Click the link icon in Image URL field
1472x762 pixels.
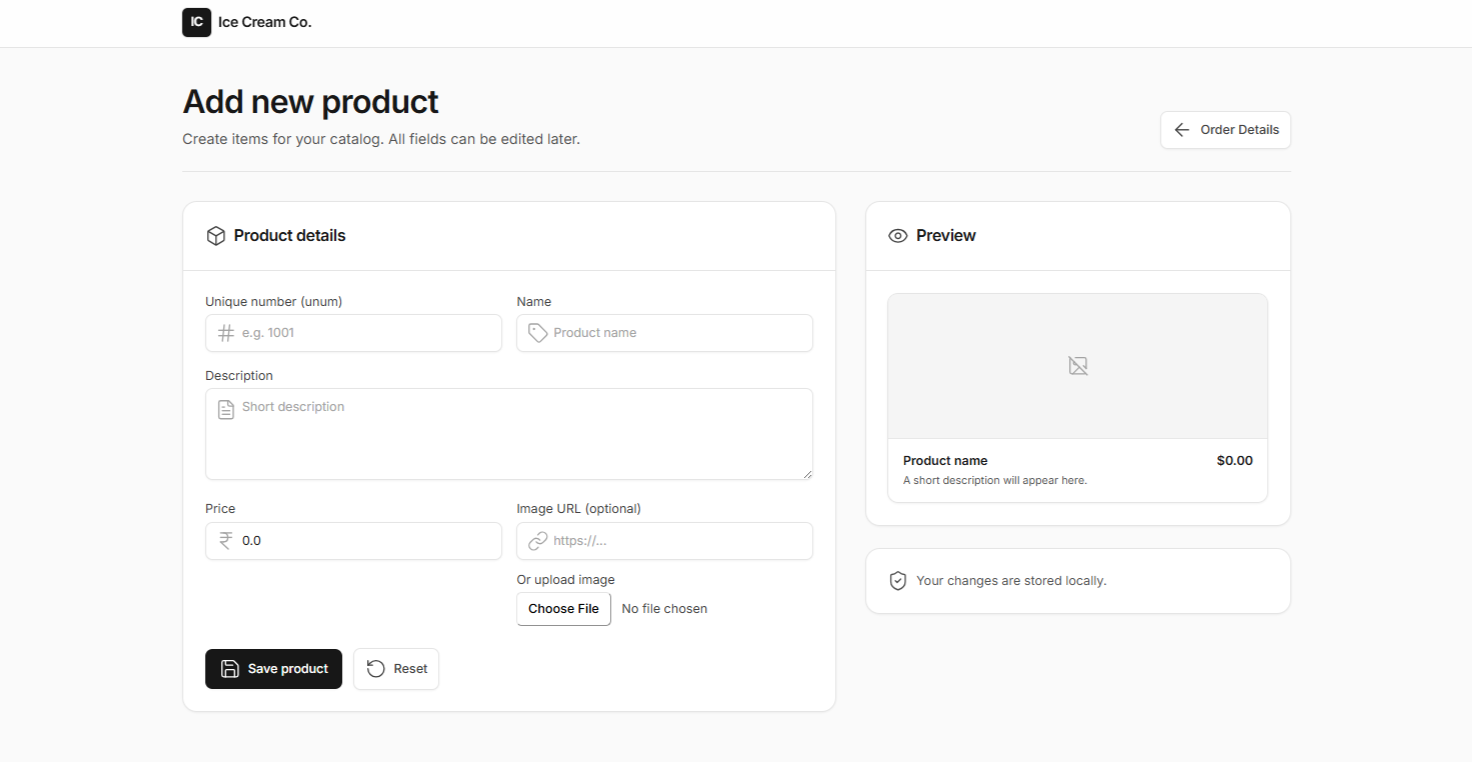point(536,541)
